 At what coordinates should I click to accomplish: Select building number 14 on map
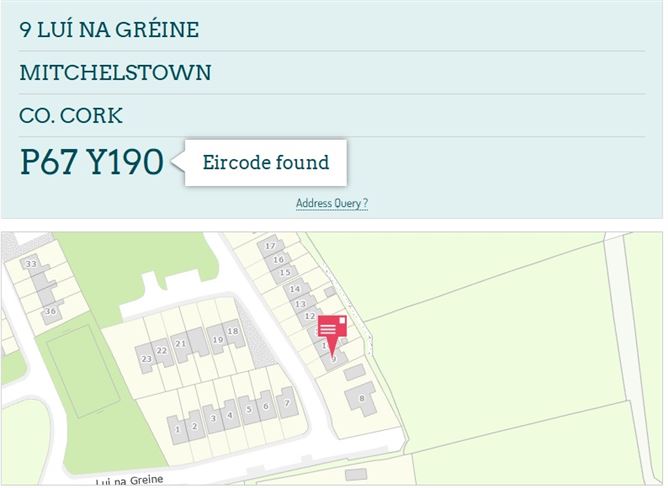coord(295,289)
